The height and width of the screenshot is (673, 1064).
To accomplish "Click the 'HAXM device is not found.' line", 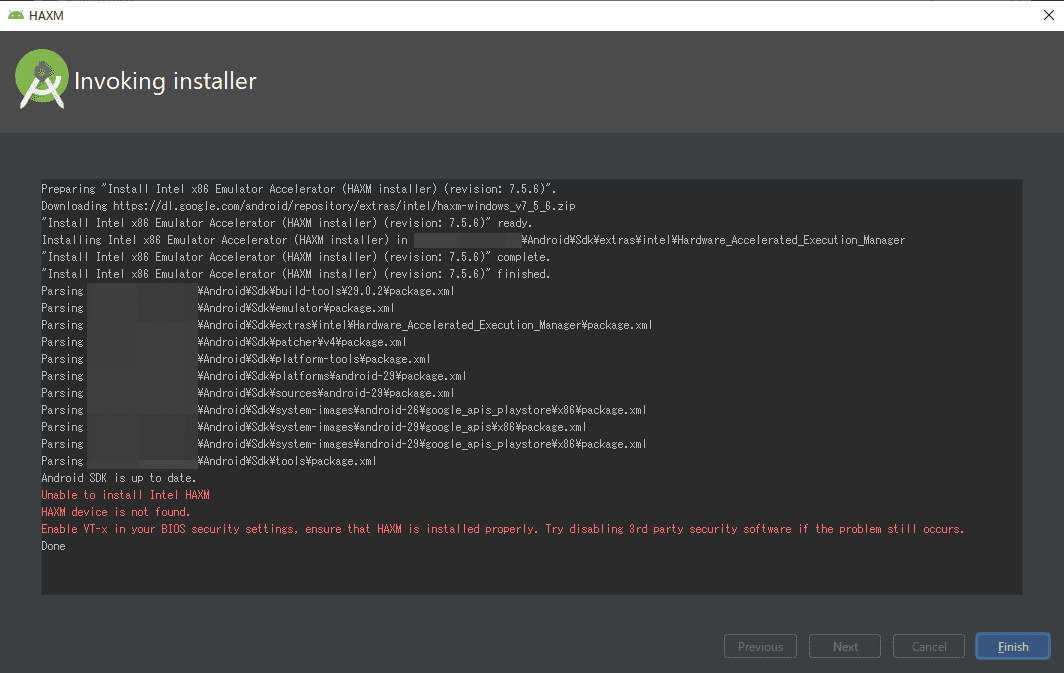I will 115,512.
